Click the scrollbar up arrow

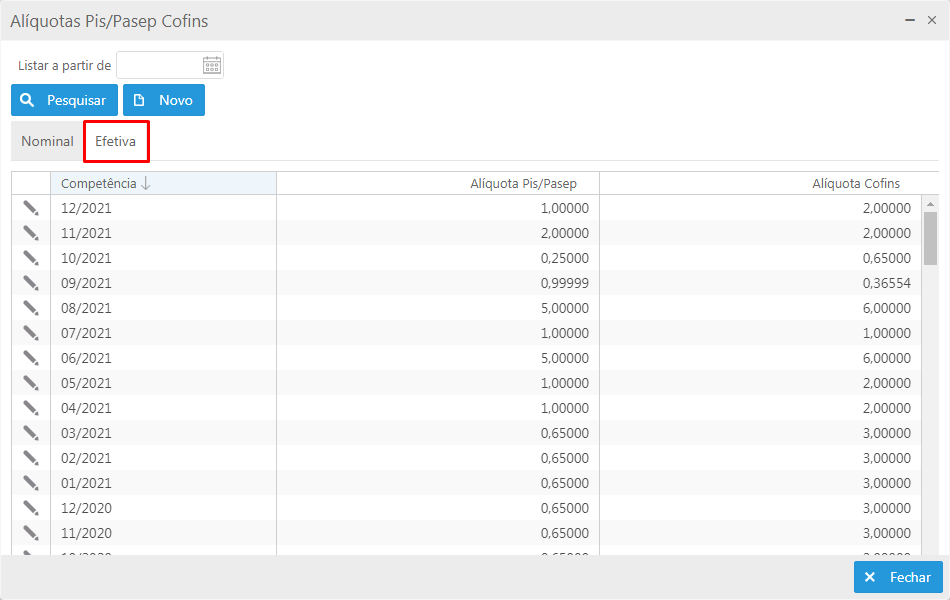point(931,204)
